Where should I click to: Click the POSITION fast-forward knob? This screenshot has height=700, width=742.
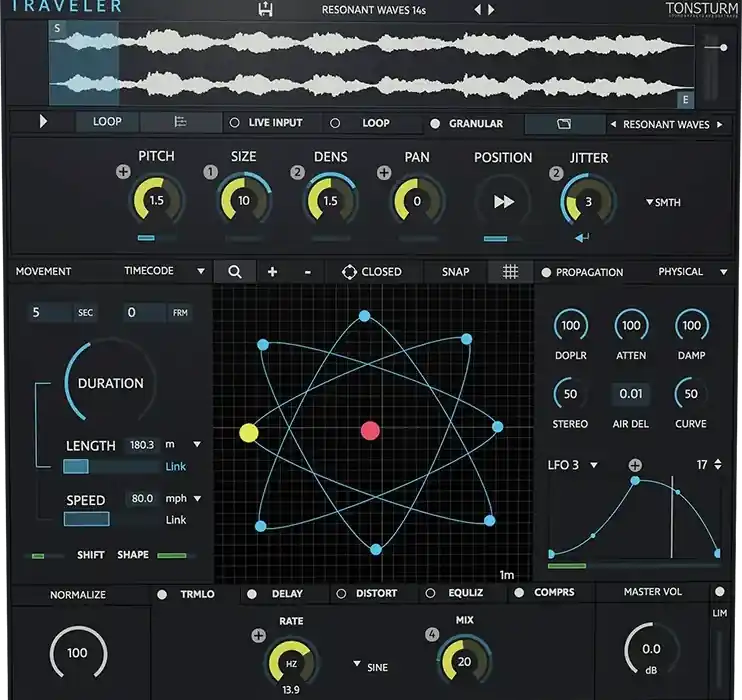pos(504,202)
